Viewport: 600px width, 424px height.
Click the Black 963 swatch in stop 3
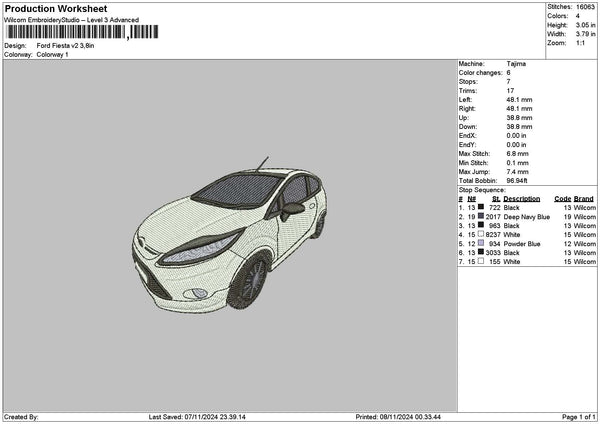[x=481, y=226]
